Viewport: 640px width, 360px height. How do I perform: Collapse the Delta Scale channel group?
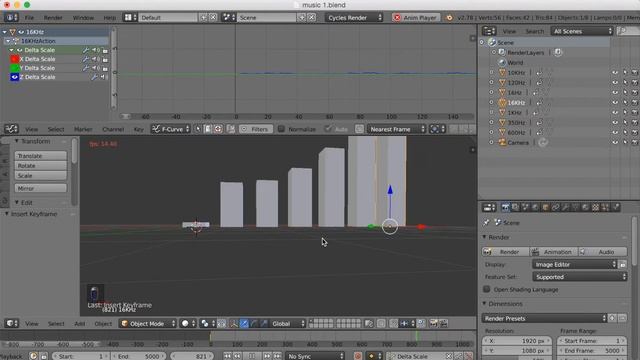pos(11,50)
